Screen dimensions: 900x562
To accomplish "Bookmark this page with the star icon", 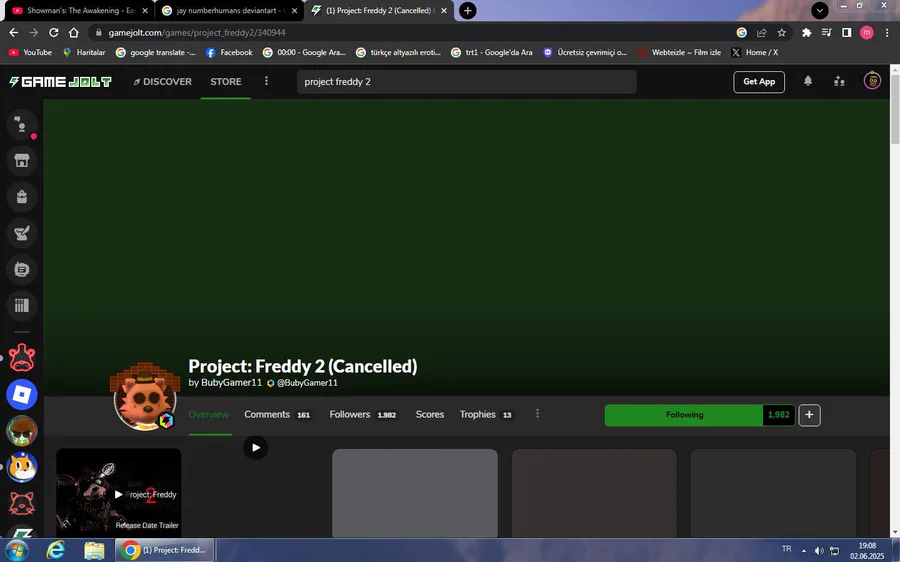I will click(782, 33).
